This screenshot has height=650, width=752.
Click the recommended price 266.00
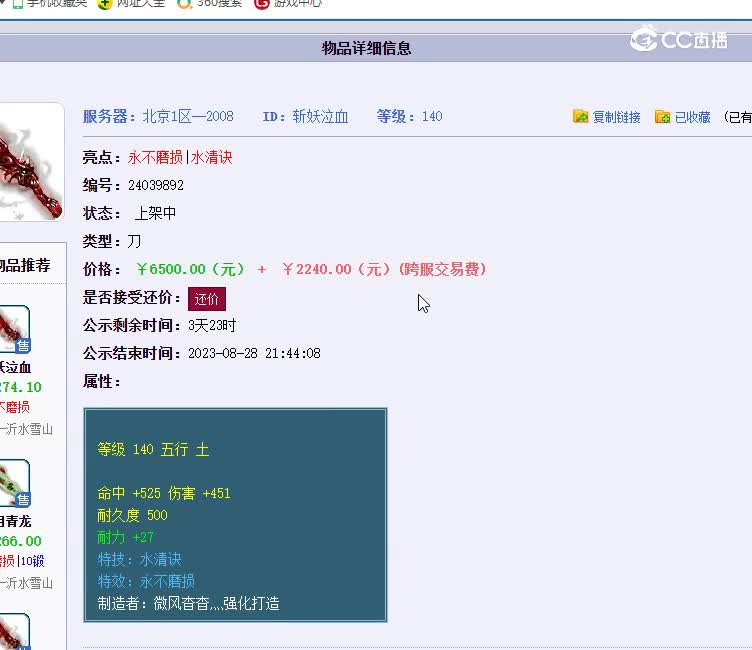pos(21,541)
